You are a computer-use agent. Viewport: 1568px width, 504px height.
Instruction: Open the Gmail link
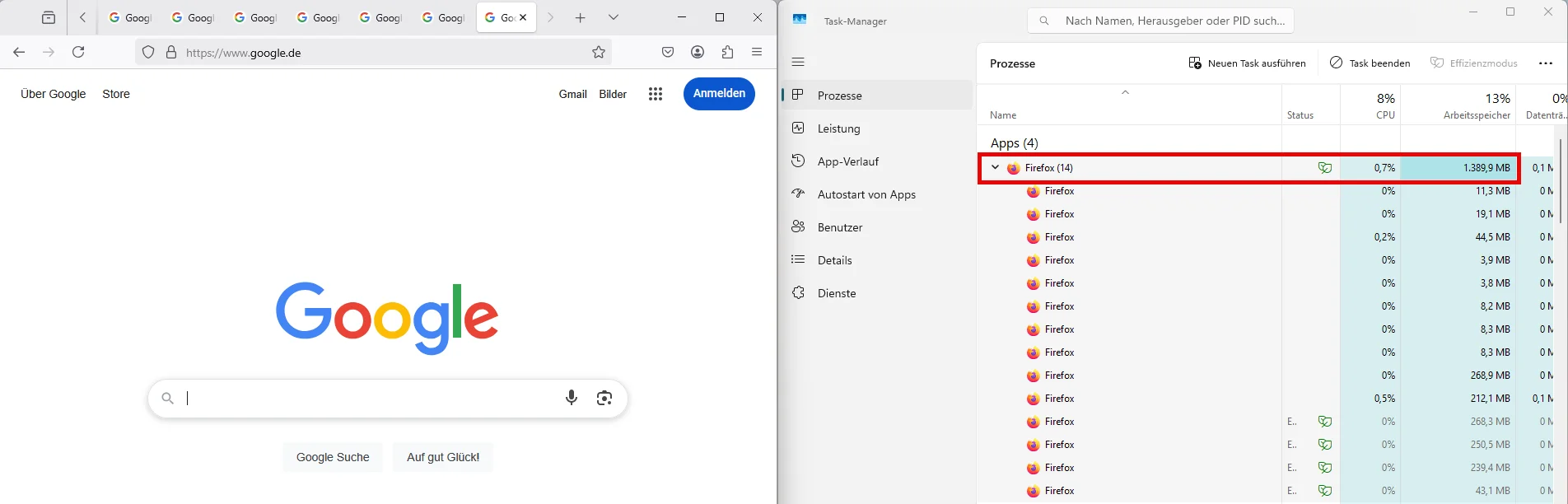[x=572, y=94]
